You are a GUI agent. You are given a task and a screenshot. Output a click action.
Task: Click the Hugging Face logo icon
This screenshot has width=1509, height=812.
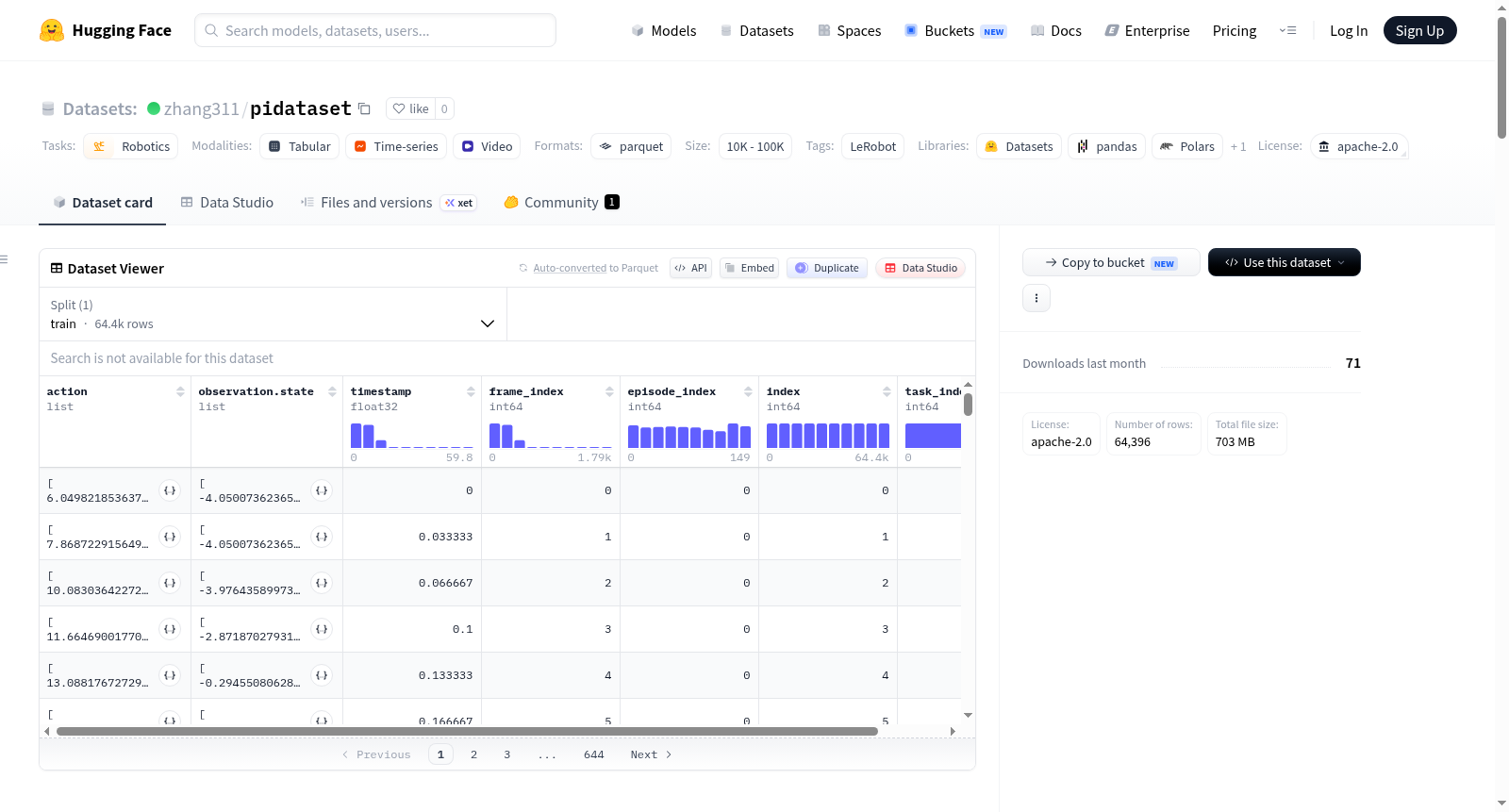(x=52, y=30)
